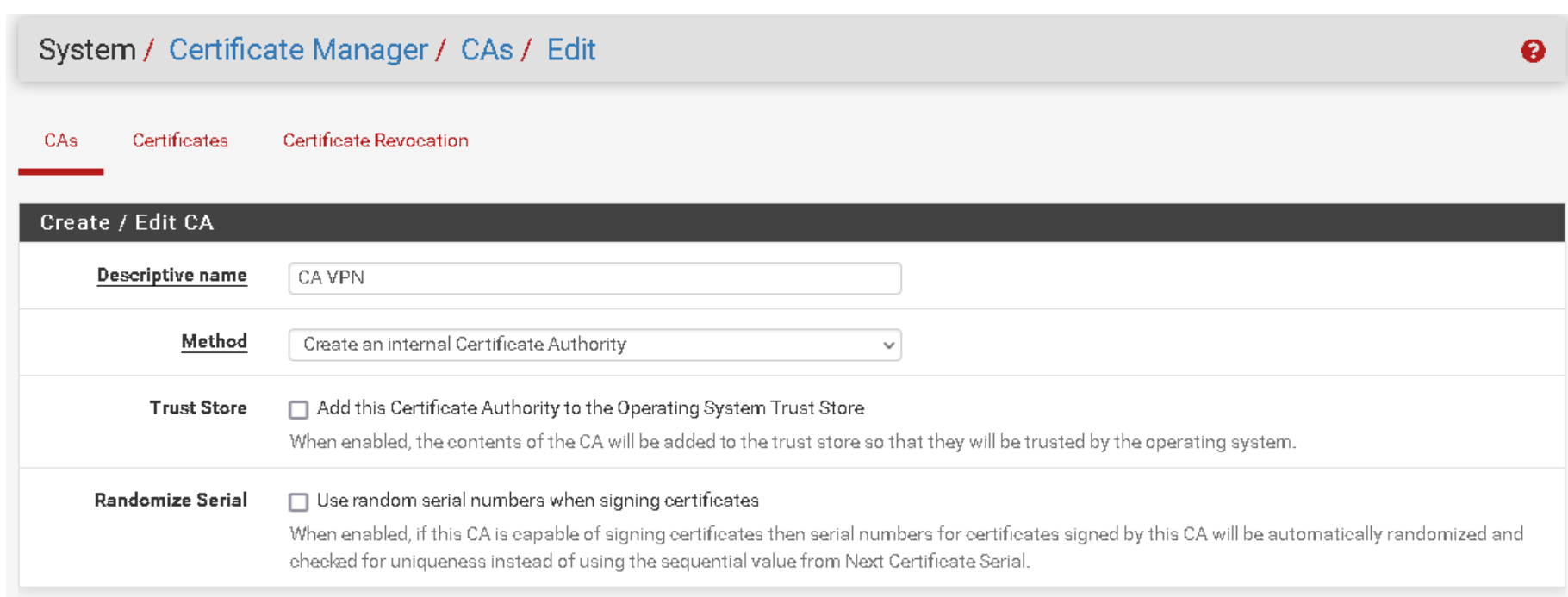Focus the Descriptive name text field
Screen dimensions: 1568x597
(x=594, y=278)
